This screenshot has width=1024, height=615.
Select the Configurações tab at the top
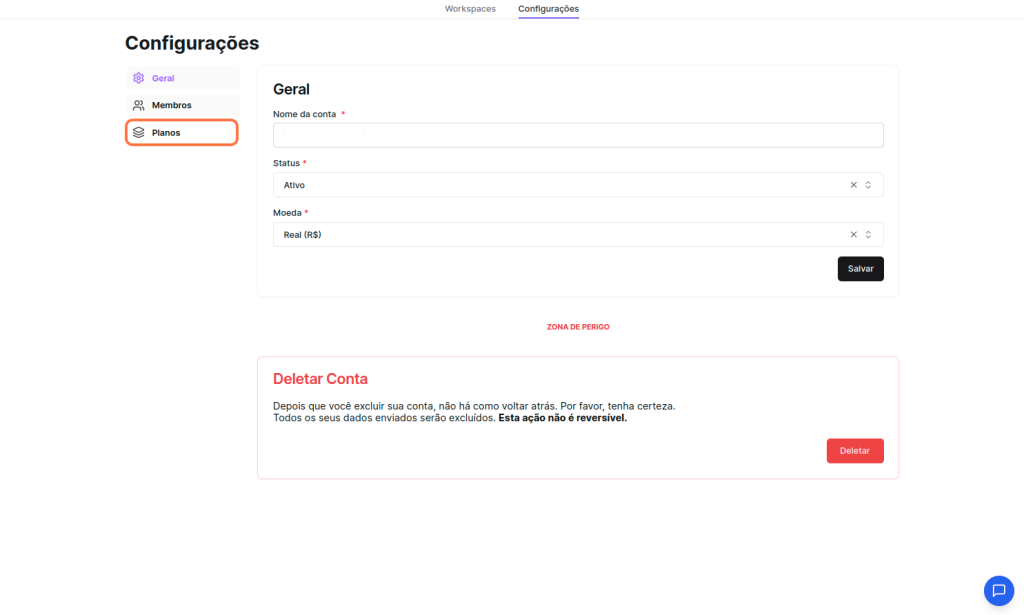point(548,9)
